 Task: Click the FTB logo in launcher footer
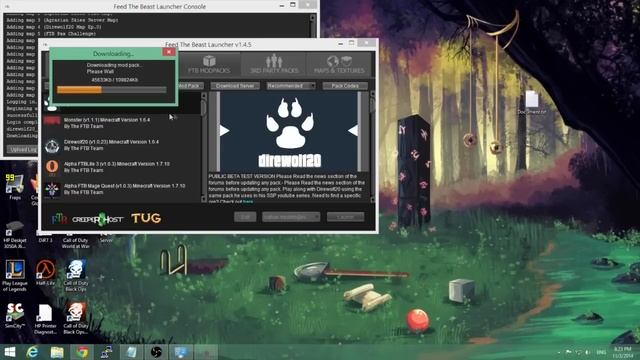(60, 218)
